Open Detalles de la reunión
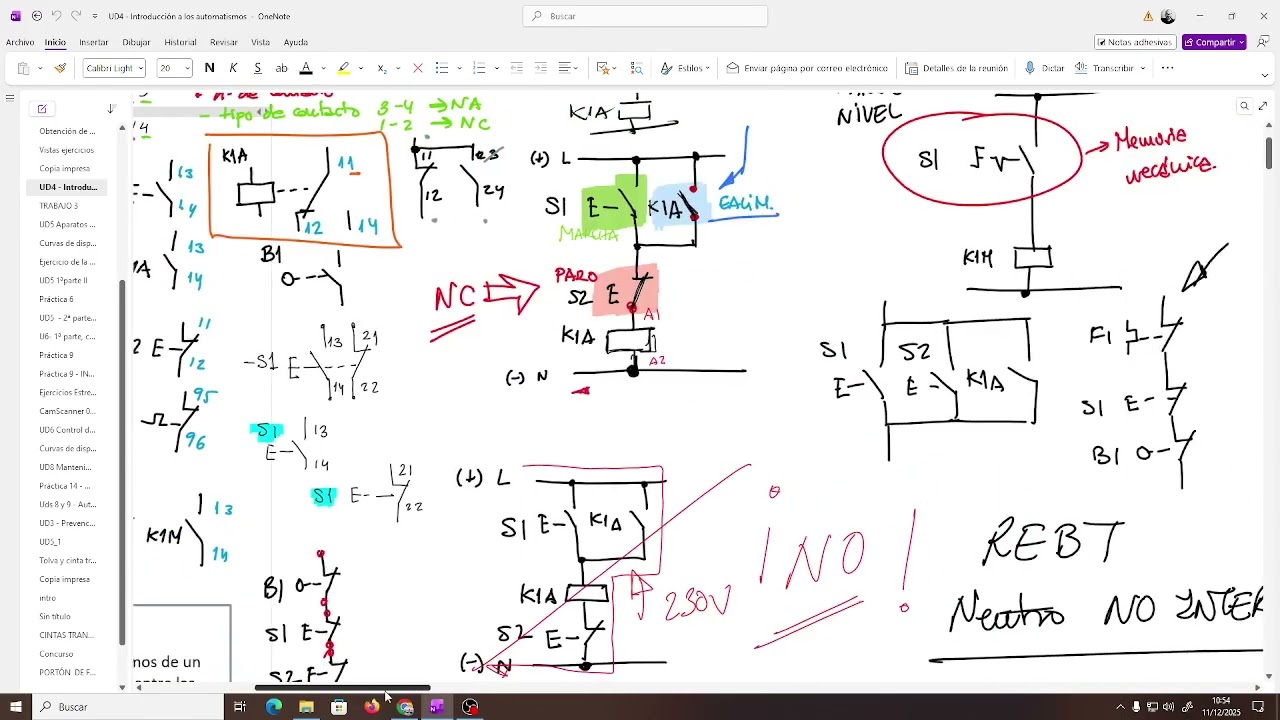The width and height of the screenshot is (1280, 720). tap(957, 68)
